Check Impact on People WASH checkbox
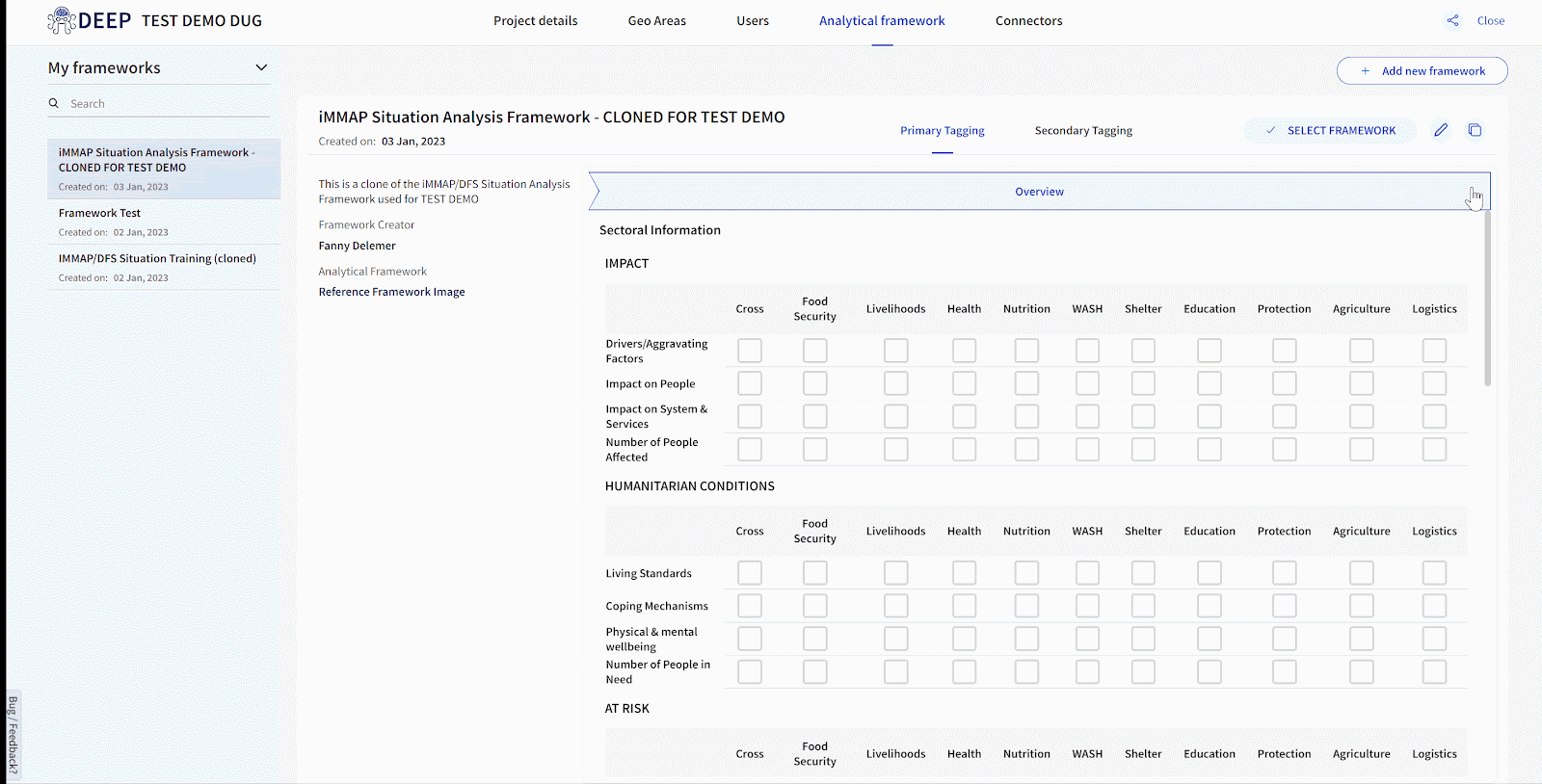 click(1087, 383)
